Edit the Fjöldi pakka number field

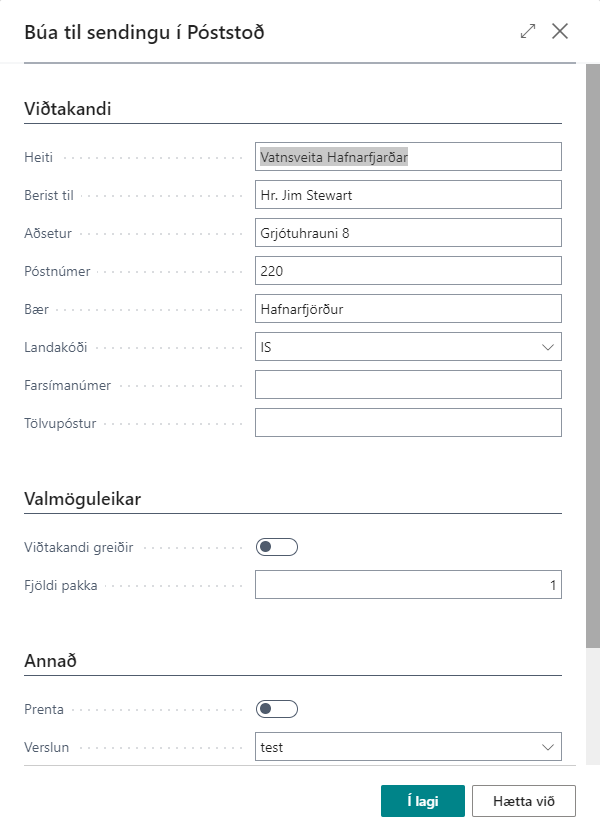[408, 585]
